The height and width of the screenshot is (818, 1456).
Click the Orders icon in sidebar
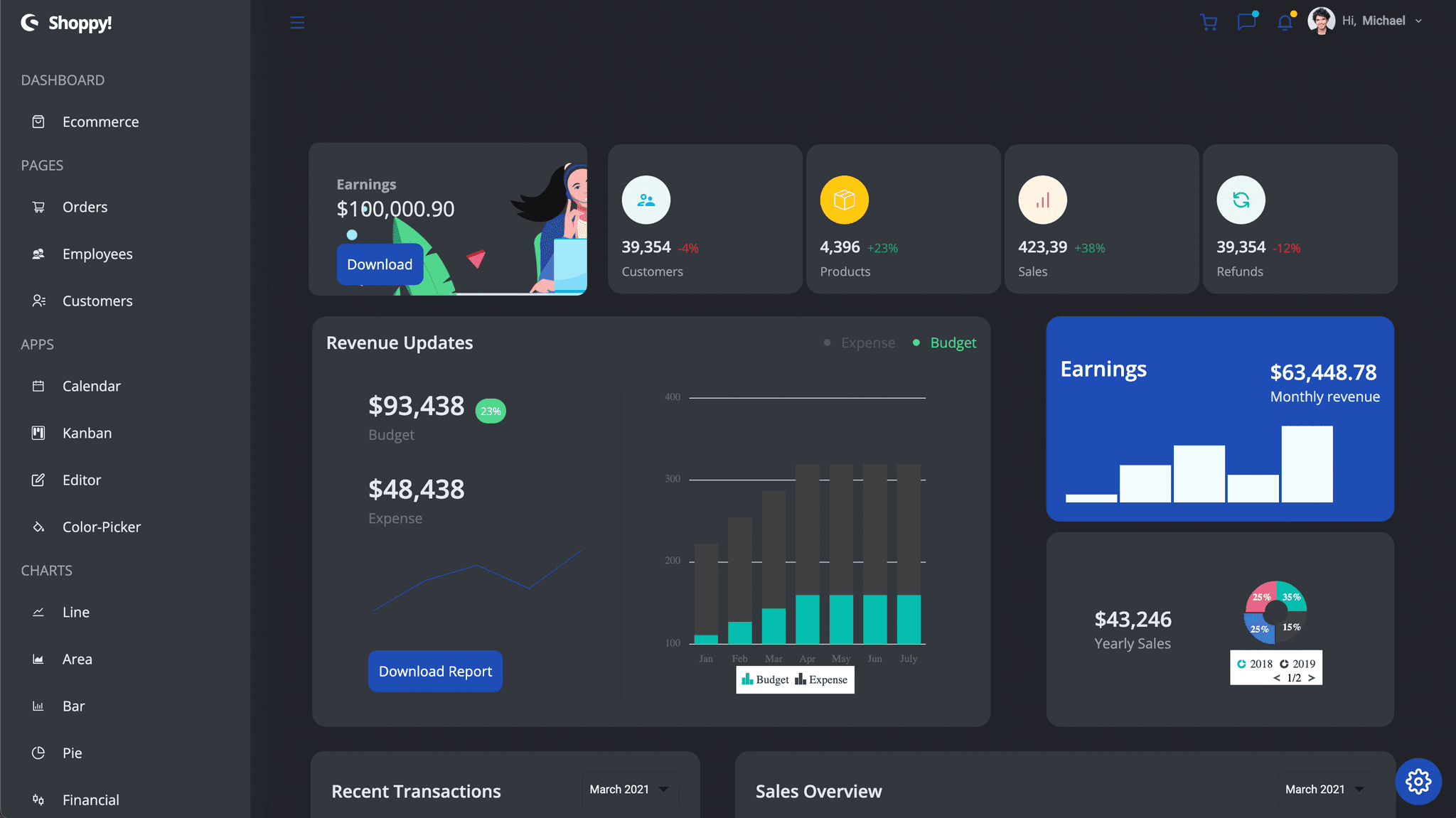[x=38, y=206]
